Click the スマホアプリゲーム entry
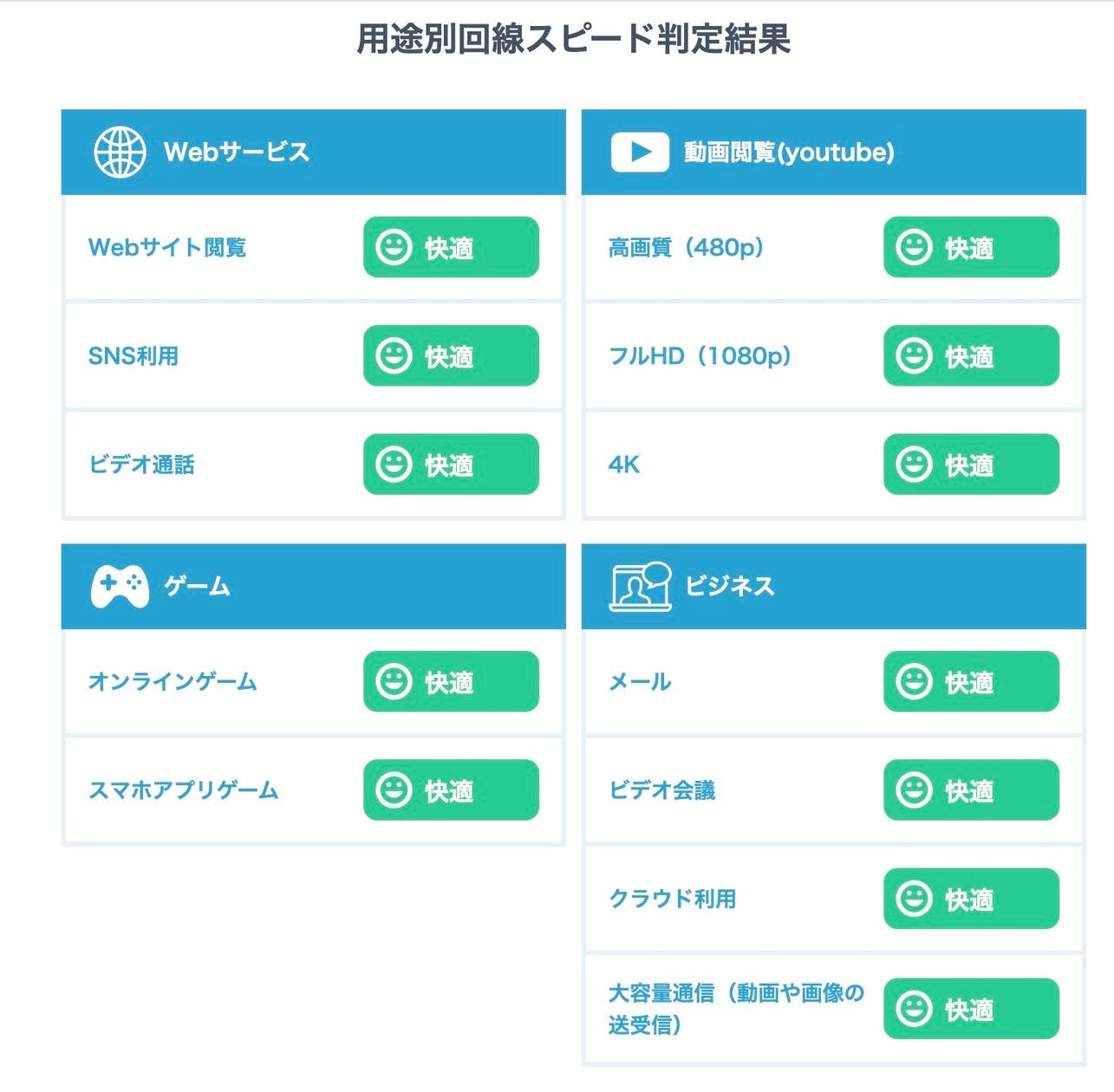The image size is (1114, 1092). [x=186, y=790]
